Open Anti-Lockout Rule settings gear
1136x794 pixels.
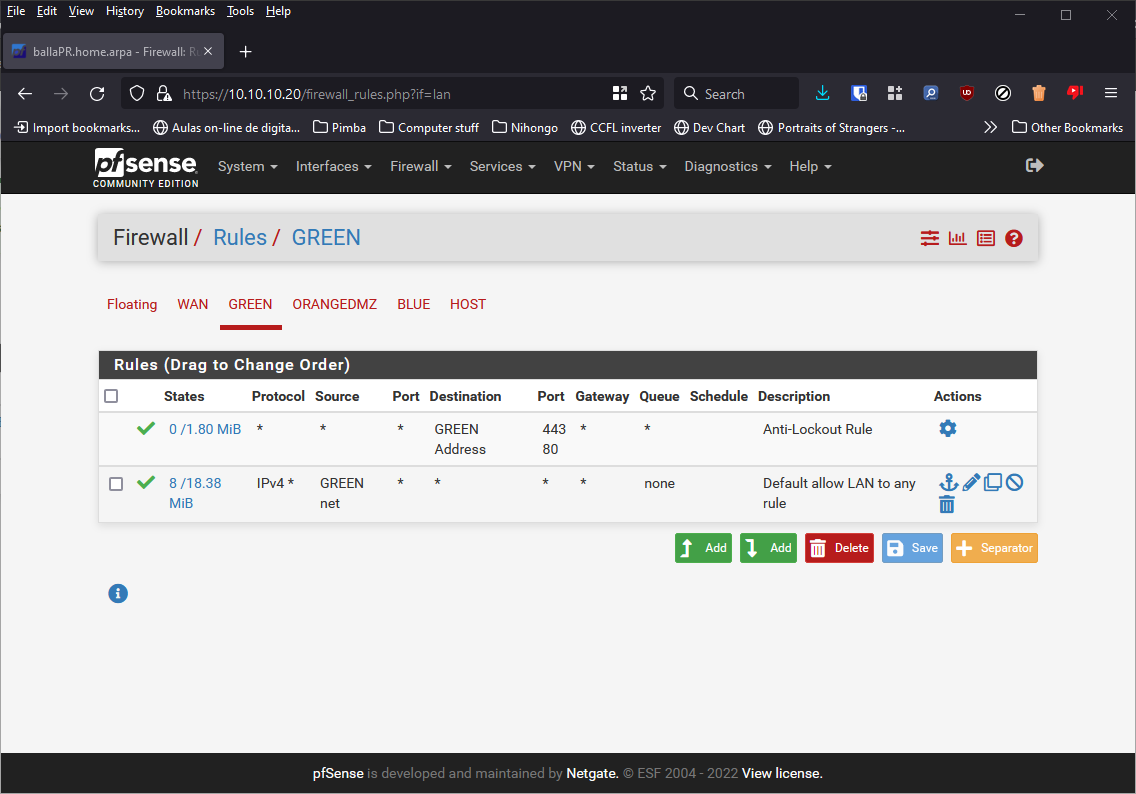point(947,428)
